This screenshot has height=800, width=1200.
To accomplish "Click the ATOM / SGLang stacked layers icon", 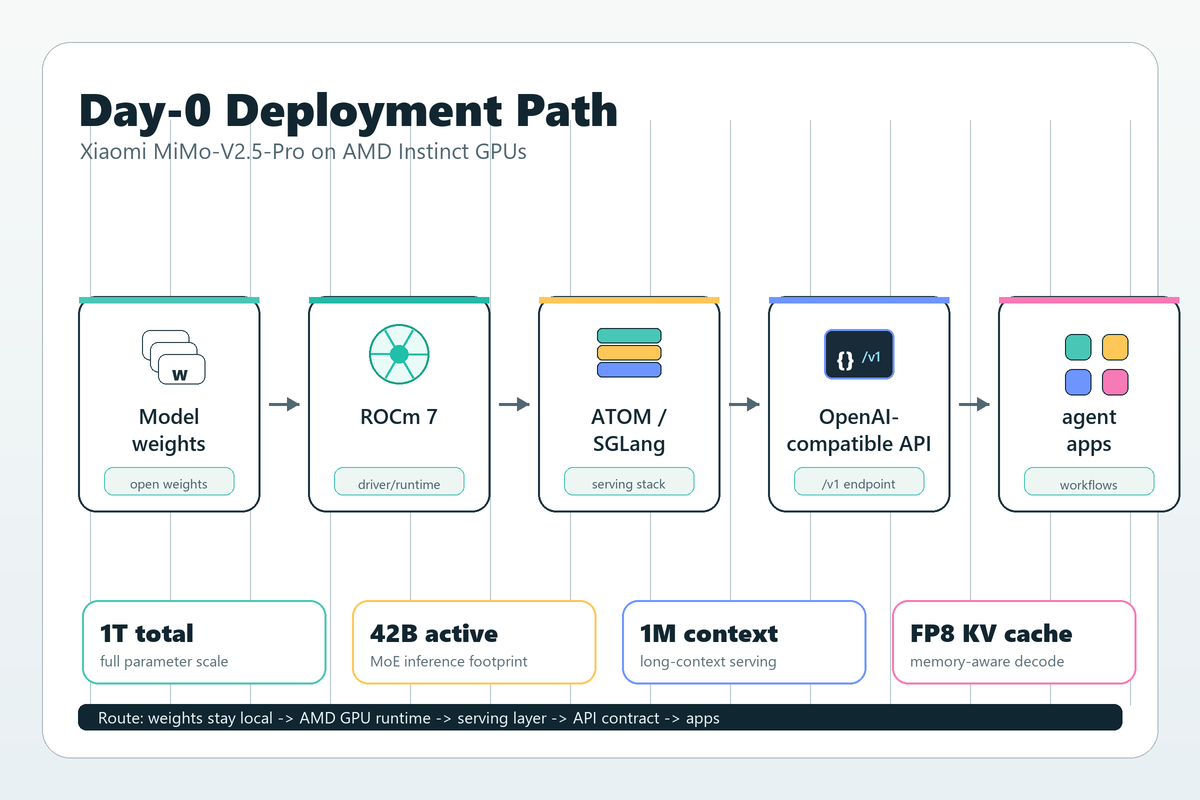I will tap(629, 353).
